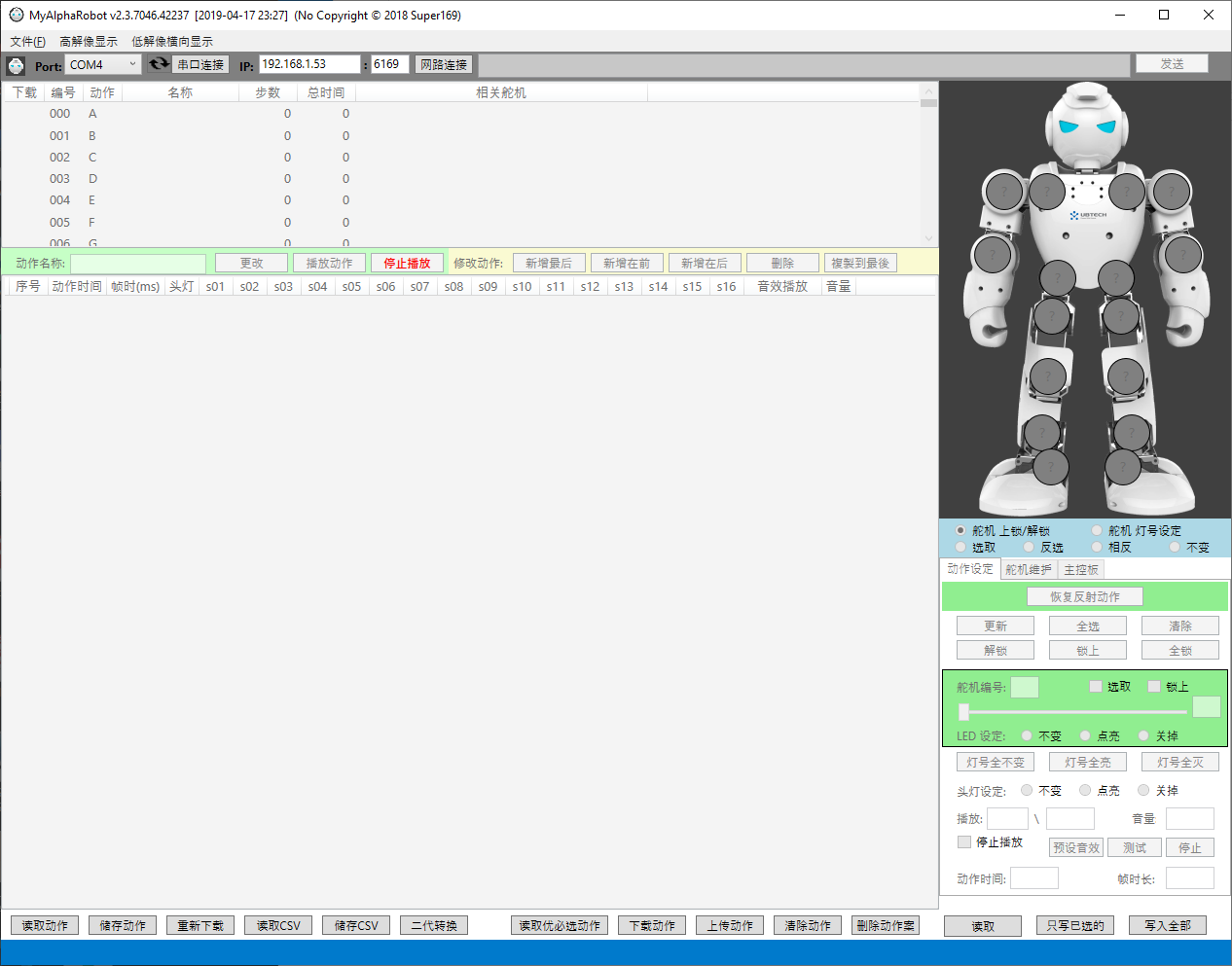Click the servo angle slider handle
The height and width of the screenshot is (966, 1232).
click(963, 711)
